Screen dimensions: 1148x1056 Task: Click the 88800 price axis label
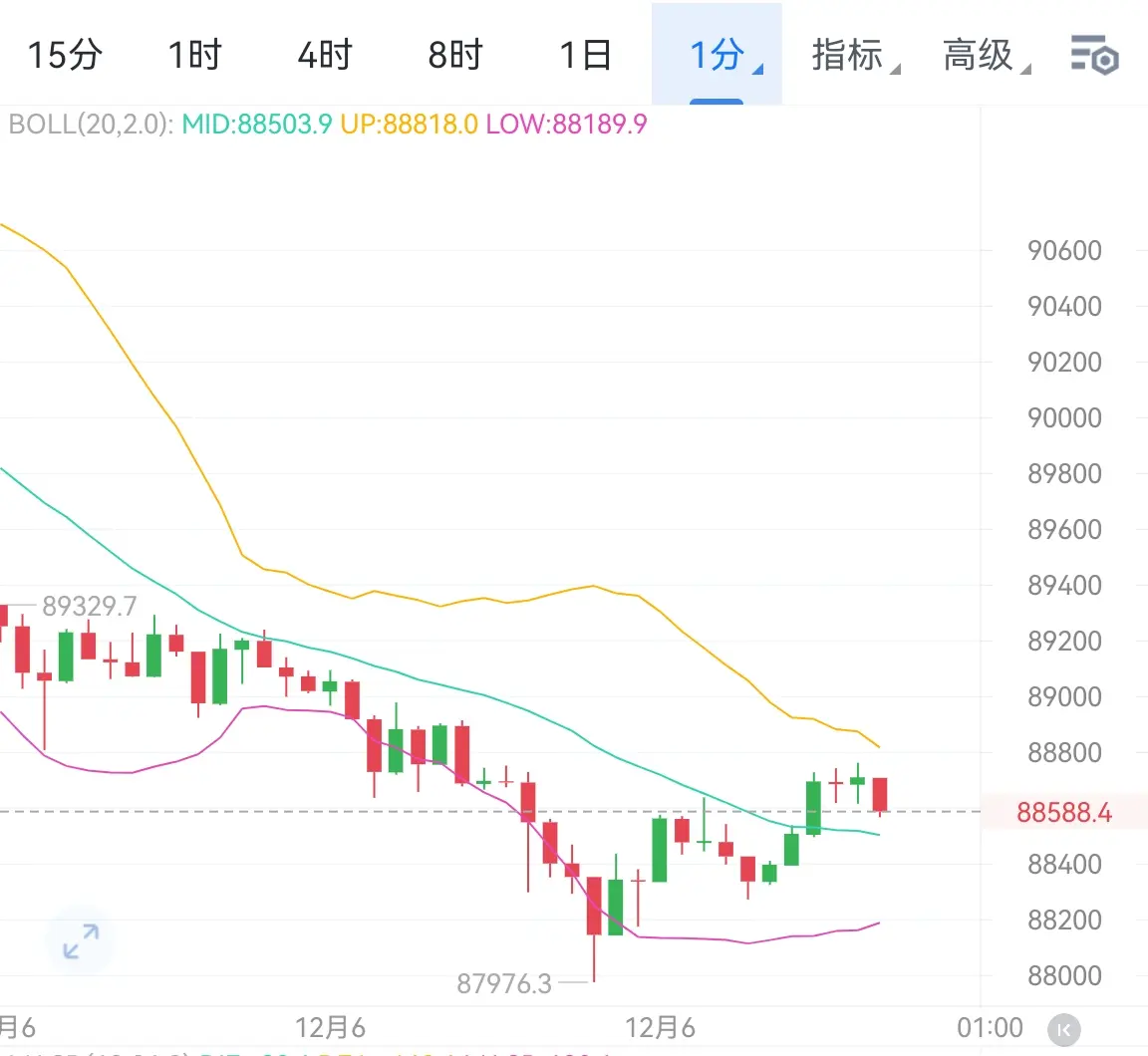[x=1064, y=752]
